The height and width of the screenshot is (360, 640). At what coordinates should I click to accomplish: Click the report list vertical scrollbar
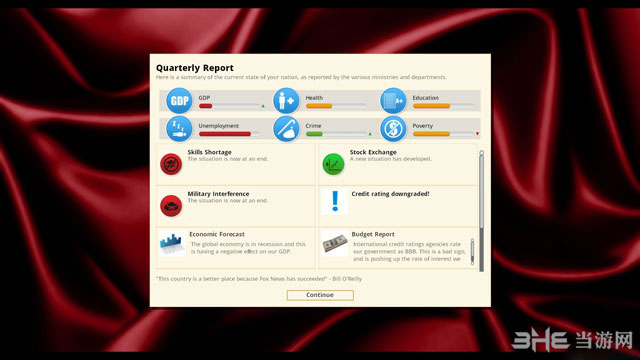tap(482, 211)
